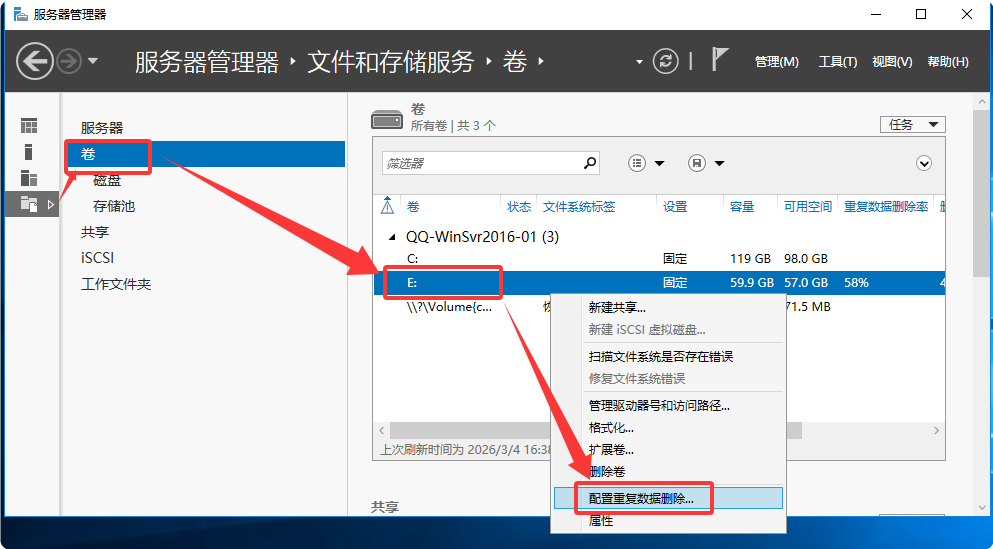This screenshot has width=993, height=549.
Task: Expand the filter panel chevron button
Action: [x=924, y=163]
